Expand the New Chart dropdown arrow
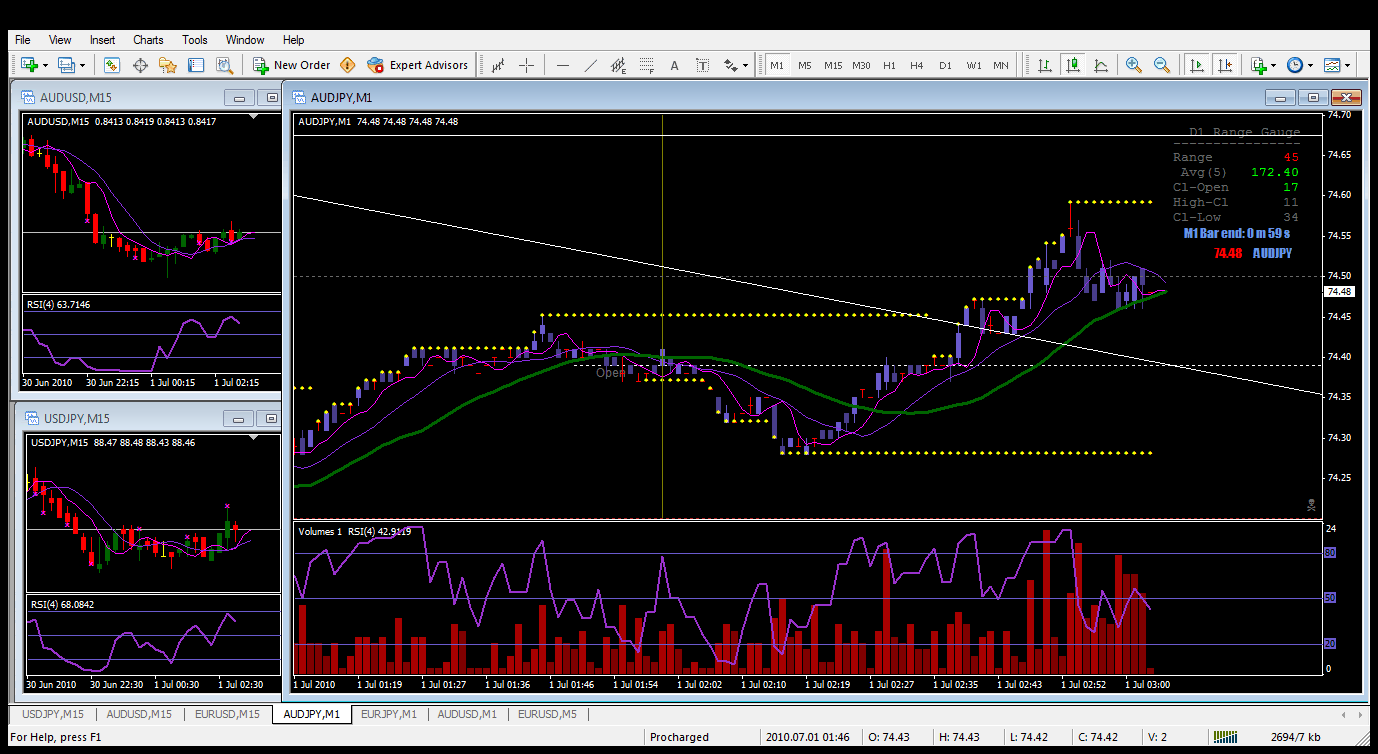 pos(46,66)
